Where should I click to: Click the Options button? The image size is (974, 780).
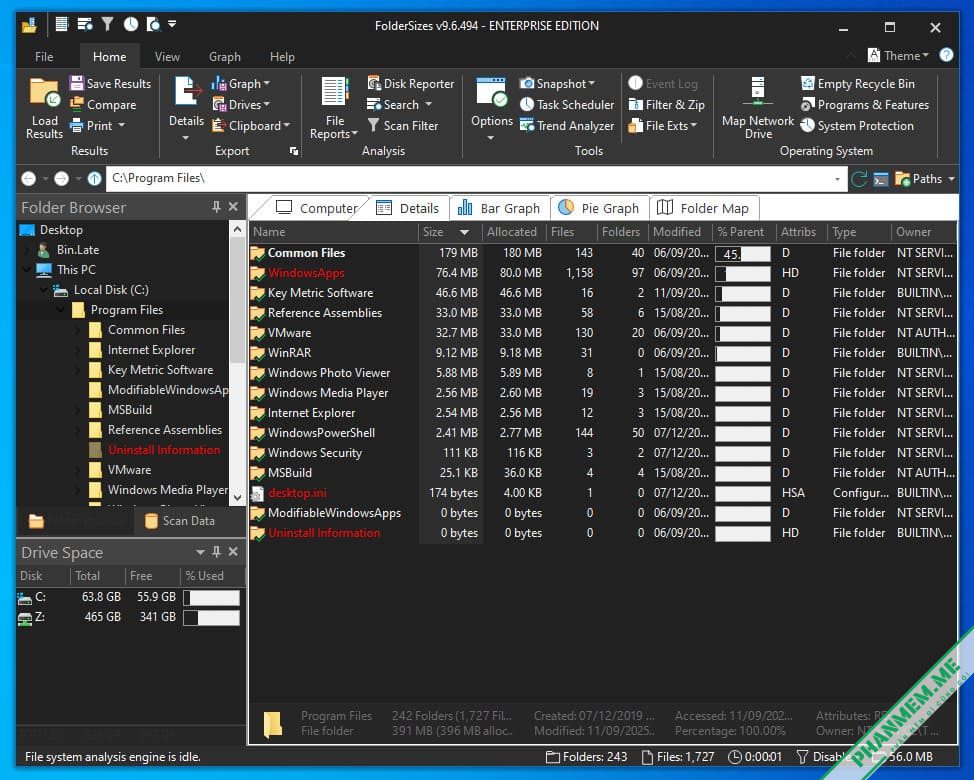(x=491, y=107)
